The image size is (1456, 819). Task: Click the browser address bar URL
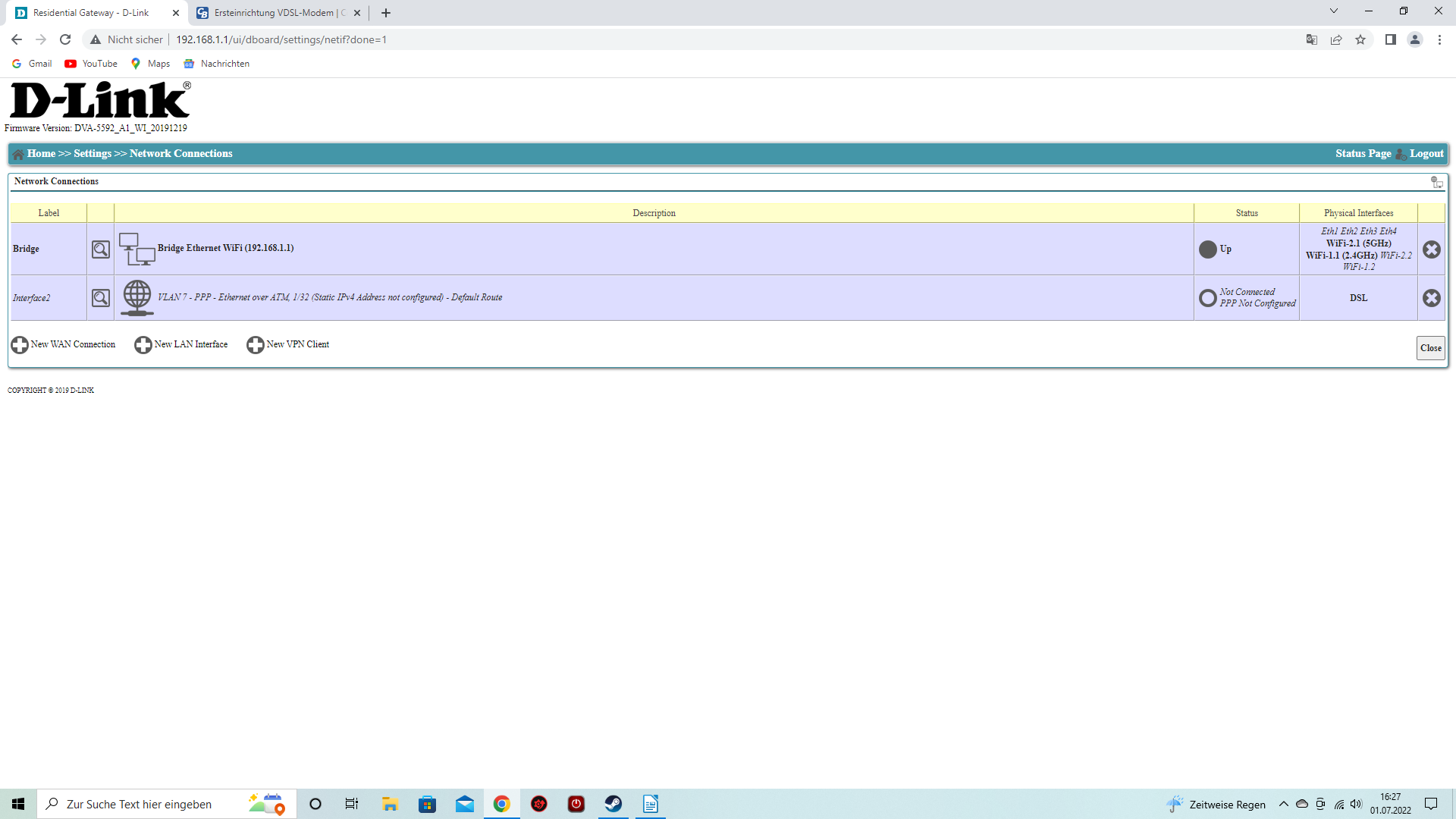[x=281, y=39]
